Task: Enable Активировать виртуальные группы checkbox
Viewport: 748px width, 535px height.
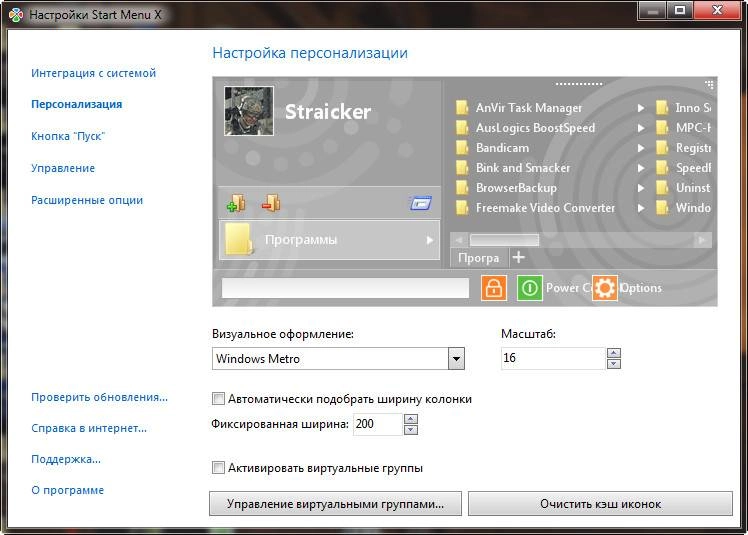Action: 218,468
